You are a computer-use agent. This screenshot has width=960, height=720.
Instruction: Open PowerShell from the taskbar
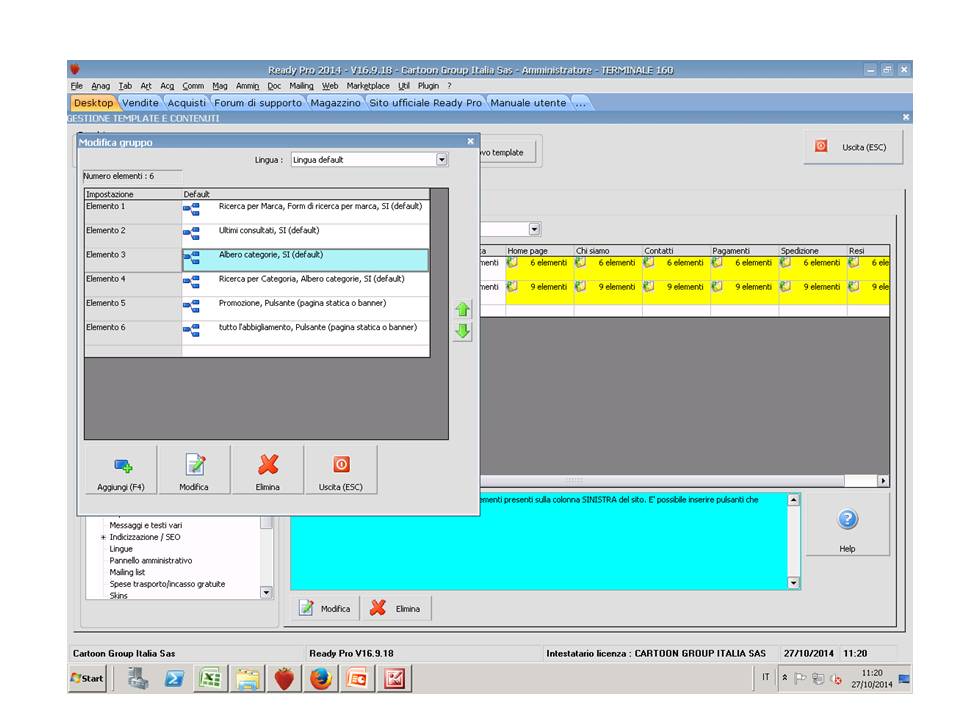click(174, 678)
